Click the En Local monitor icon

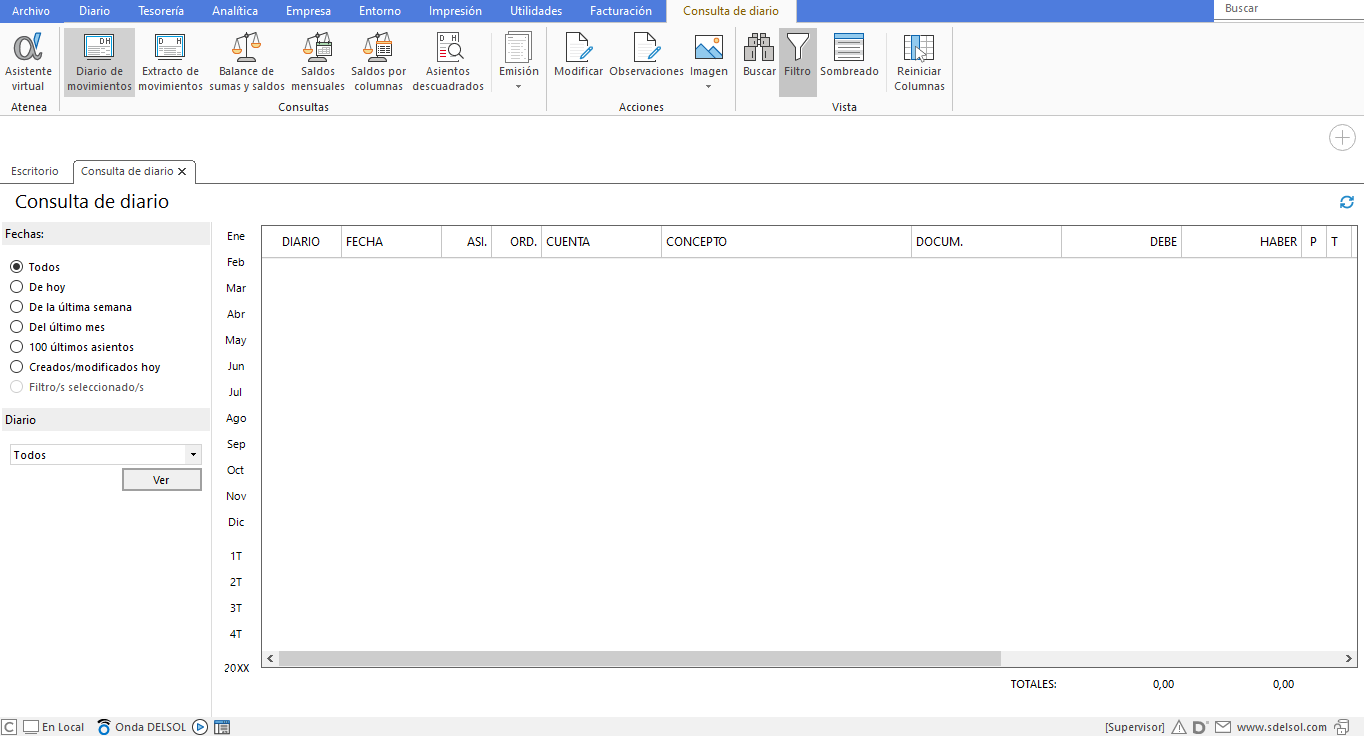pyautogui.click(x=31, y=727)
